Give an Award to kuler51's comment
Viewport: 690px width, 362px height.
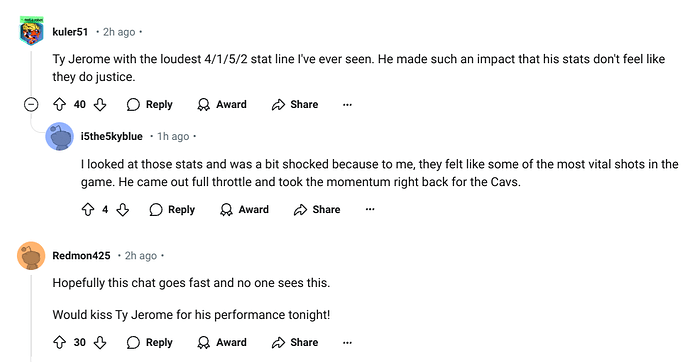coord(222,105)
